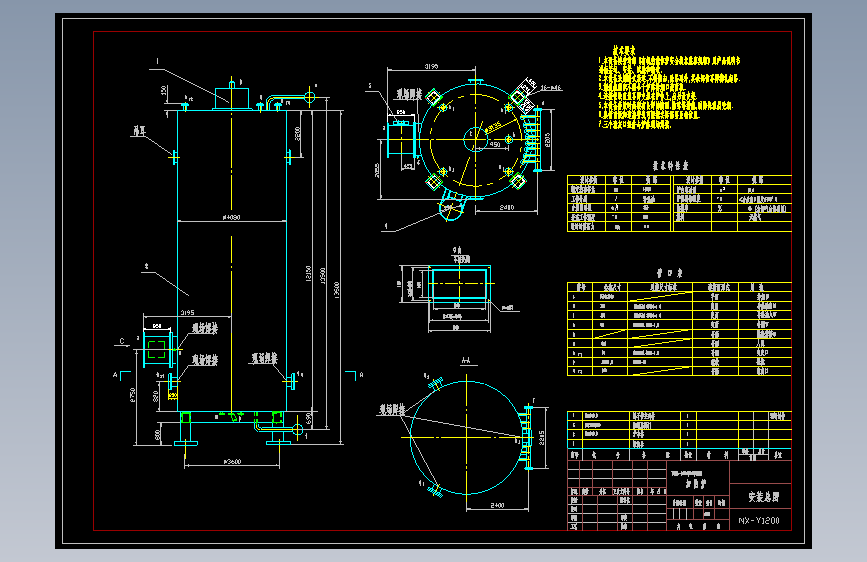Select 现场焊接 label inside vessel lower right
The image size is (867, 562).
pyautogui.click(x=264, y=358)
